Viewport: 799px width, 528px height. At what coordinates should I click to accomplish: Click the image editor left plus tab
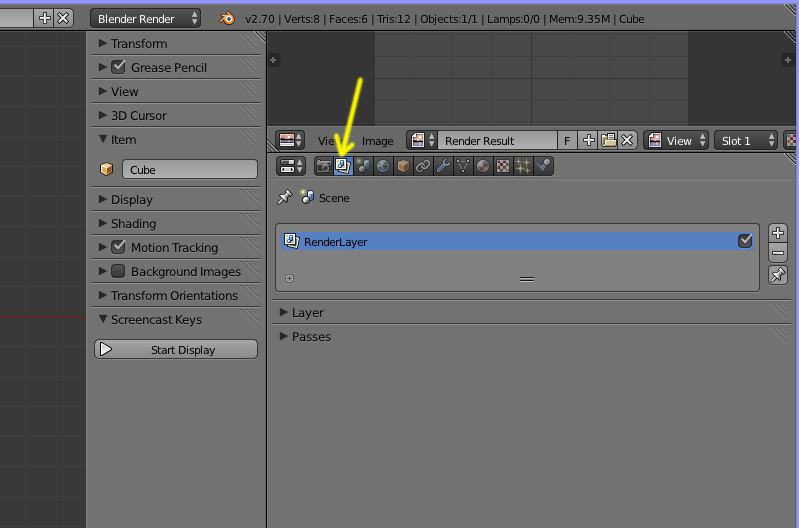click(x=273, y=60)
